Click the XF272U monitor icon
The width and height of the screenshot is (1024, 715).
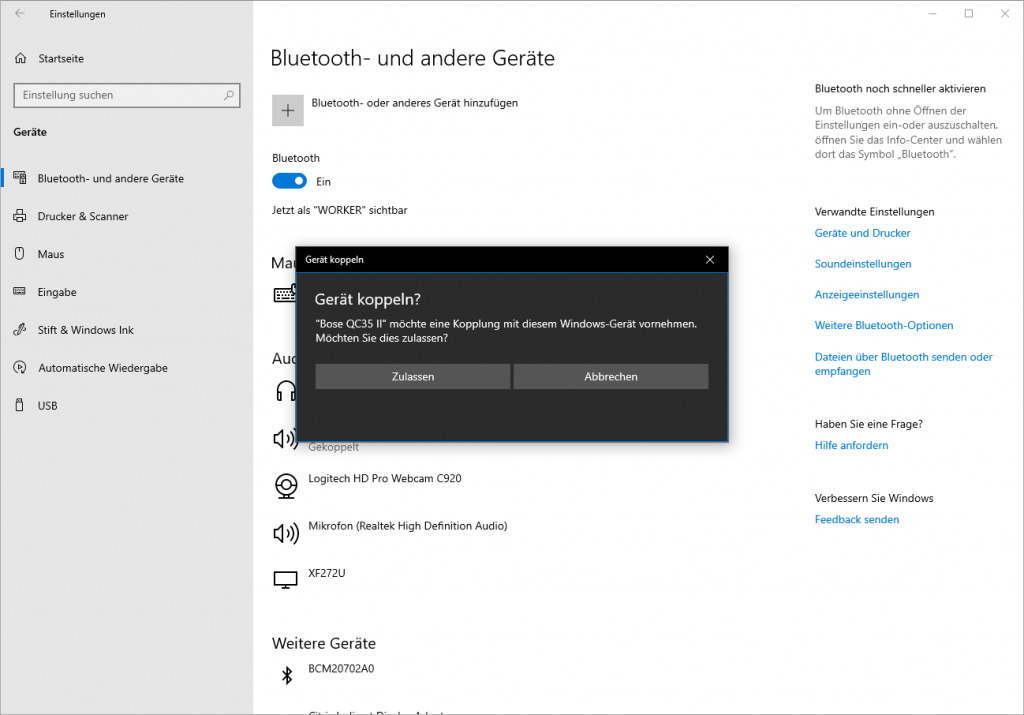pos(286,579)
